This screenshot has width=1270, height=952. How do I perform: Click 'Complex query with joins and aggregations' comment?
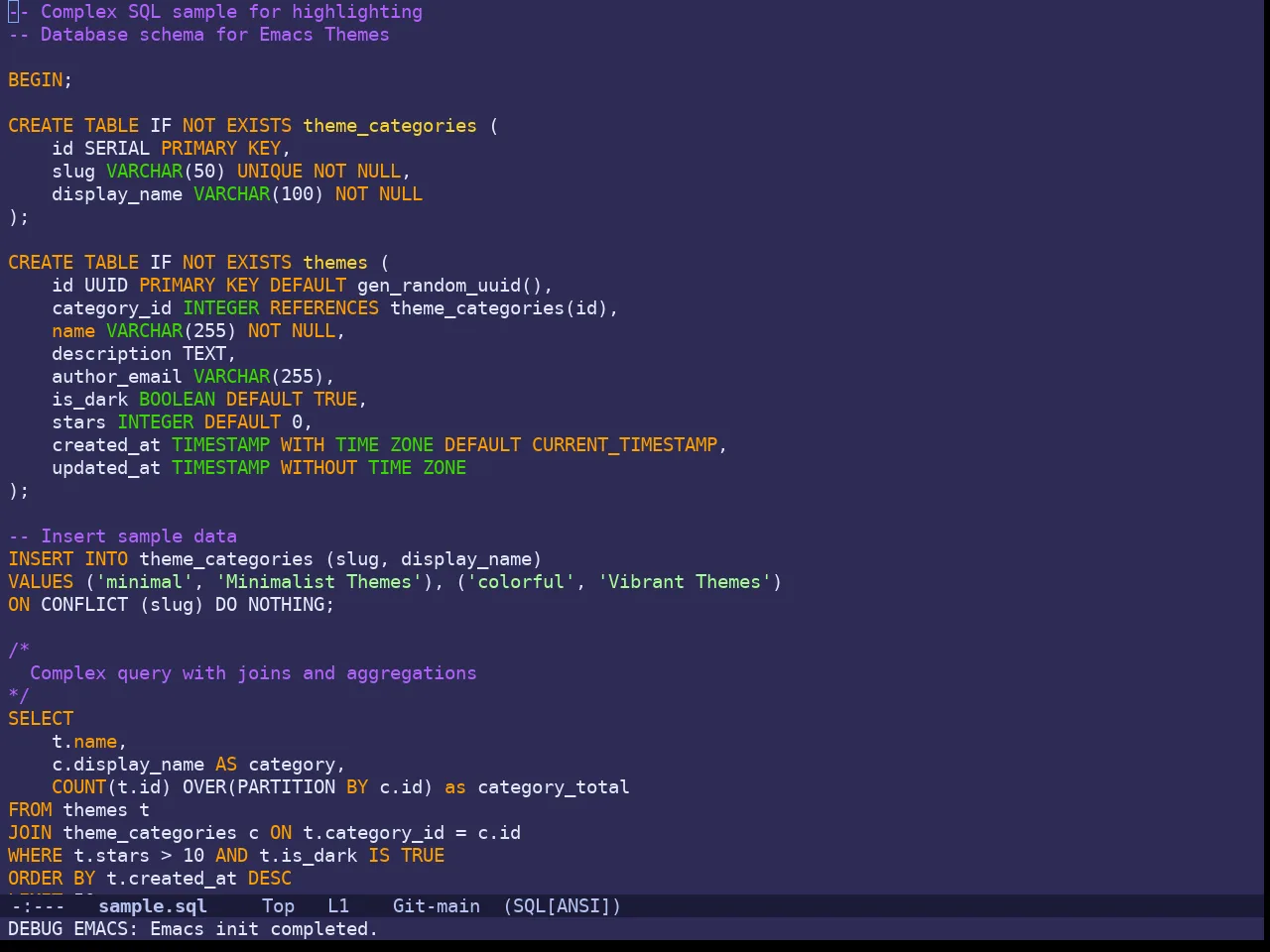253,673
